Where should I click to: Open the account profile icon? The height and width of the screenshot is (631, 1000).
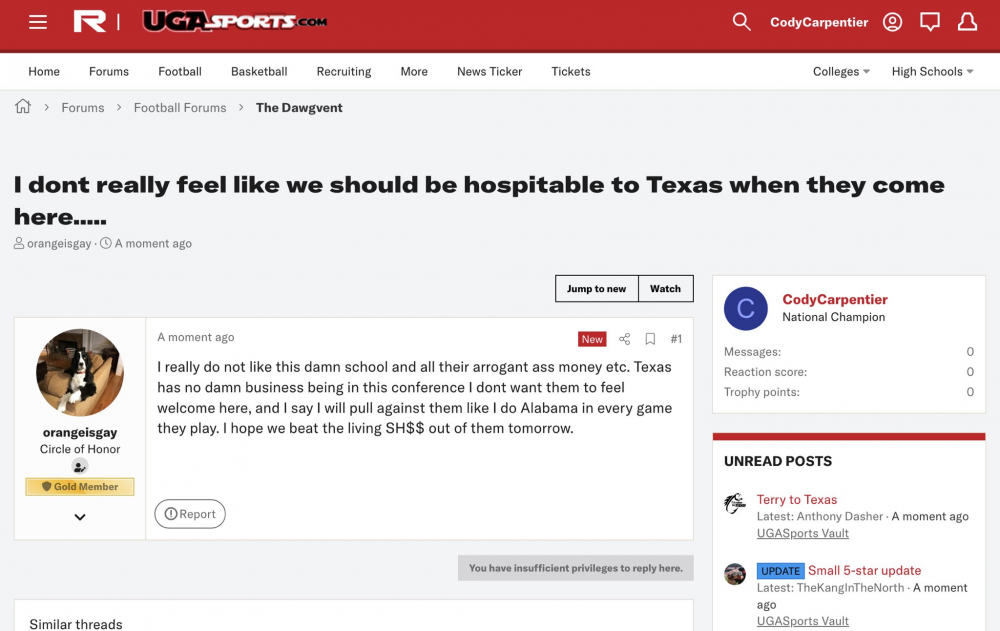[892, 22]
